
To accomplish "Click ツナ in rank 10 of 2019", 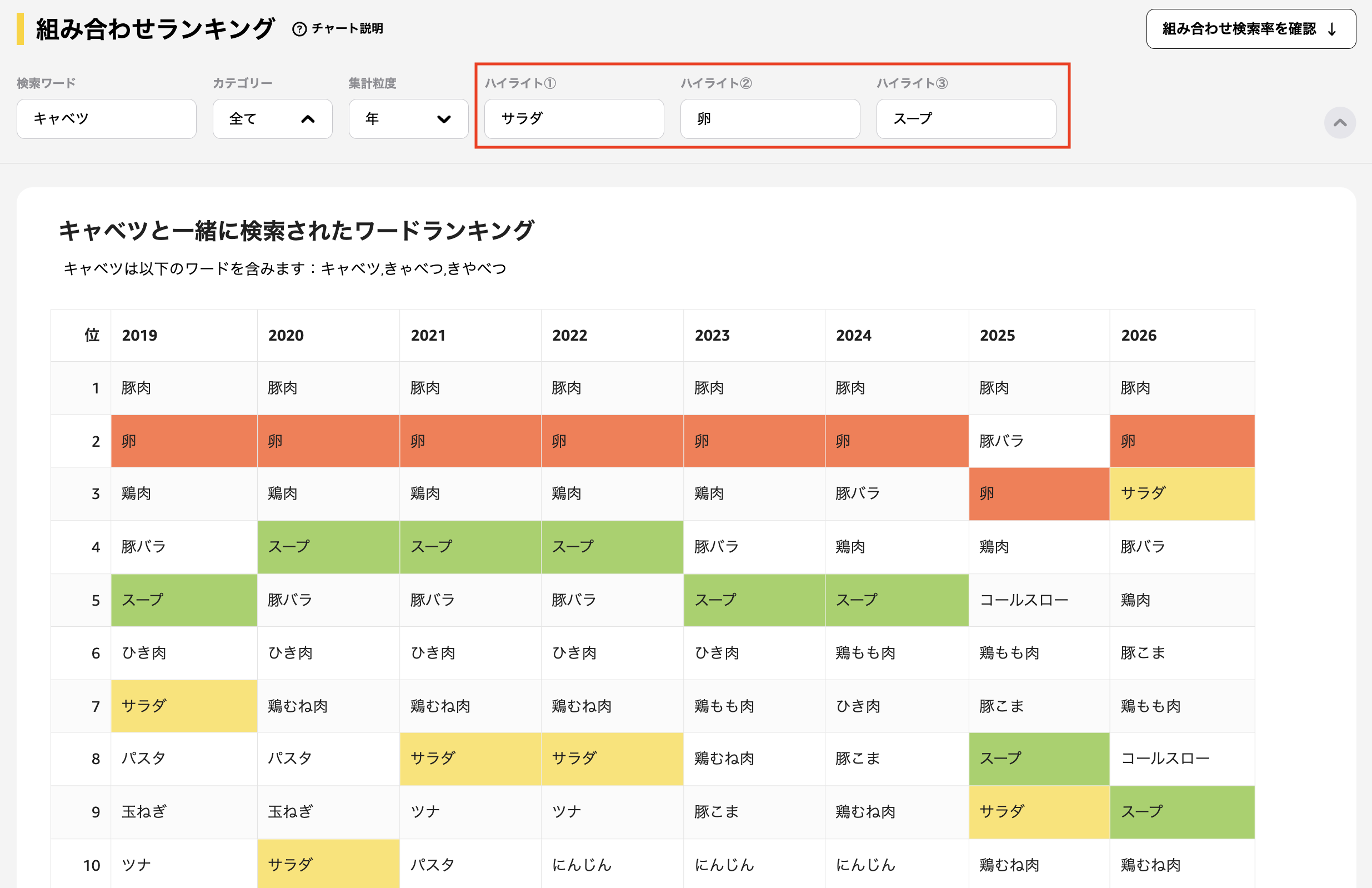I will (137, 864).
